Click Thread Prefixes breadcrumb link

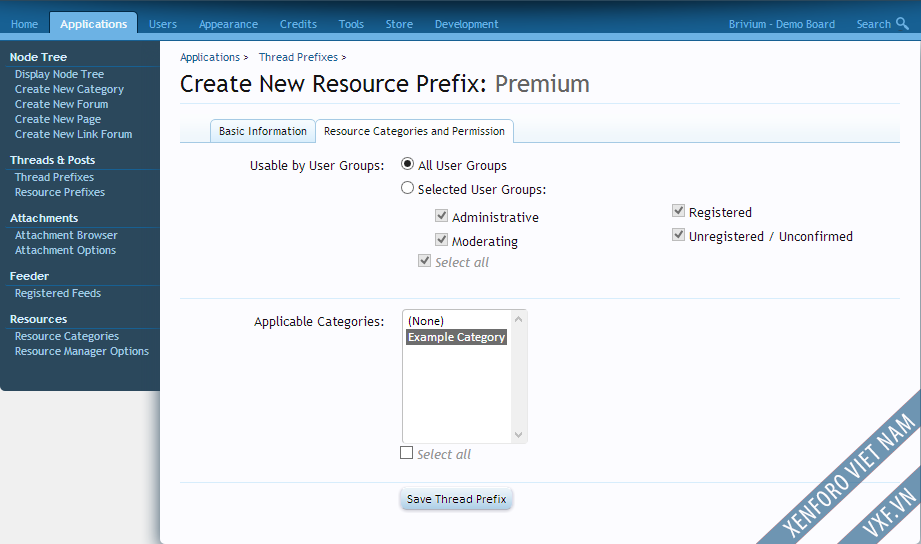coord(298,57)
